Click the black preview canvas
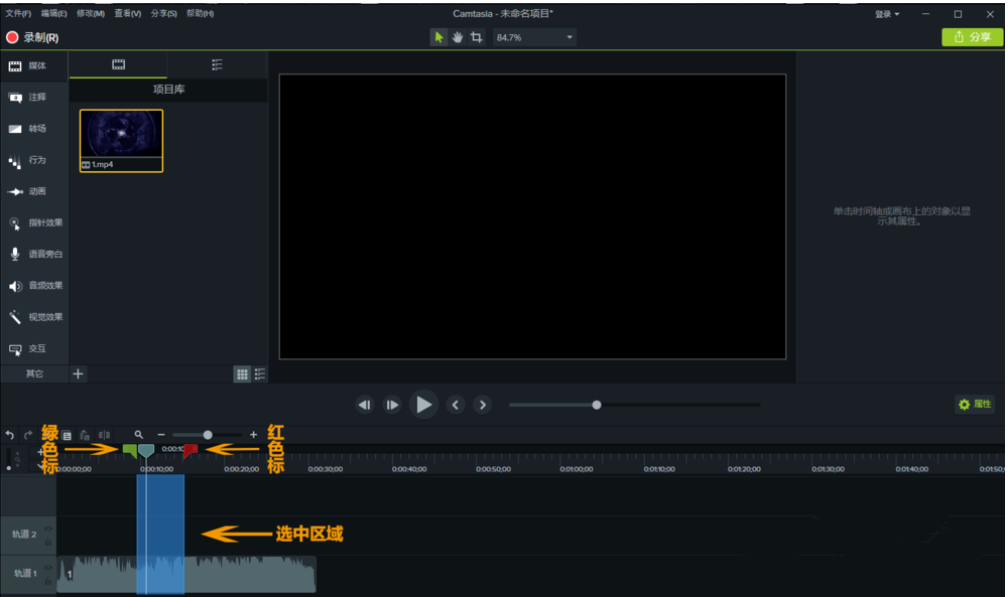 pyautogui.click(x=532, y=217)
